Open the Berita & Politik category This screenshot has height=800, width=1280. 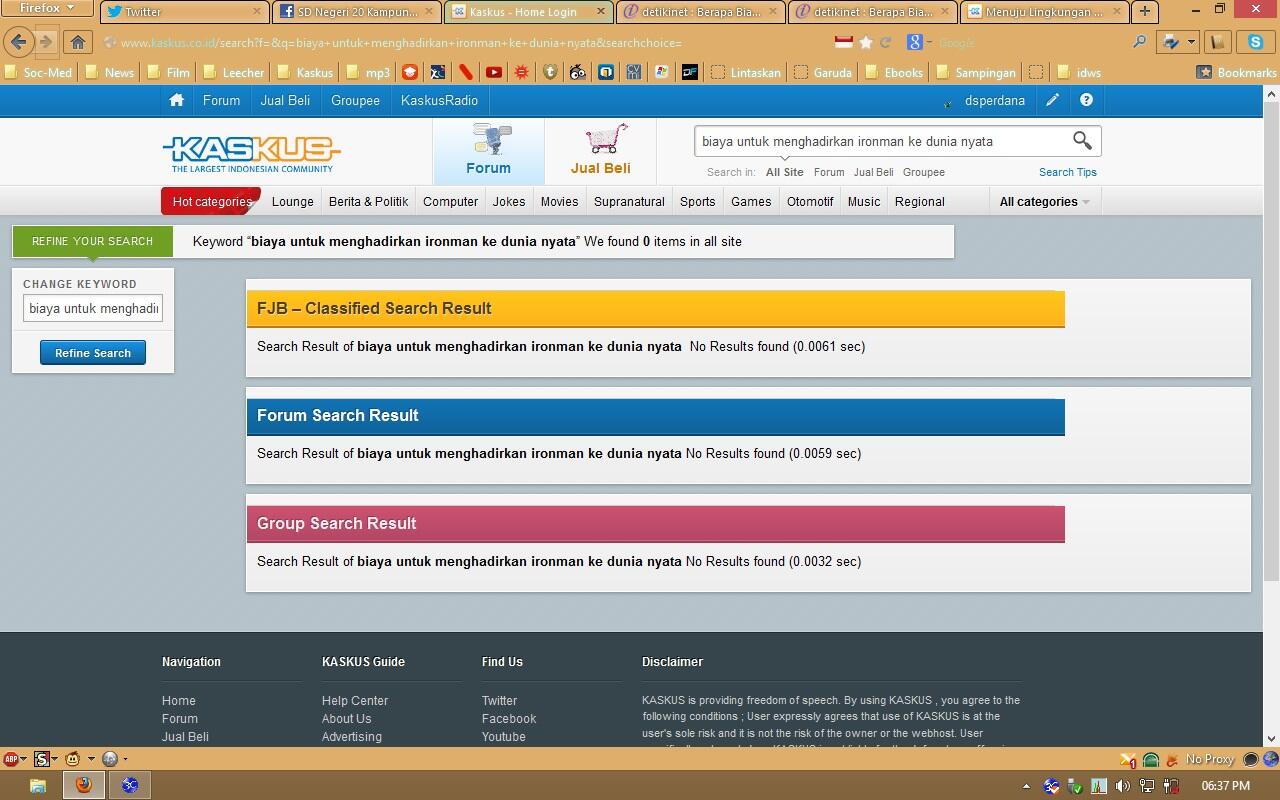[368, 201]
